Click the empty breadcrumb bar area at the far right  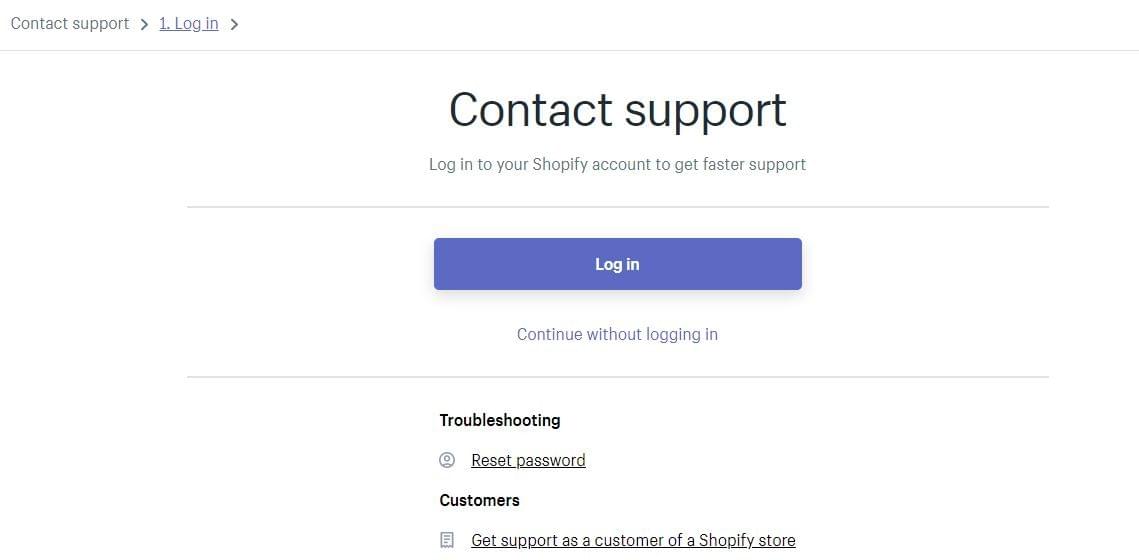click(x=944, y=25)
